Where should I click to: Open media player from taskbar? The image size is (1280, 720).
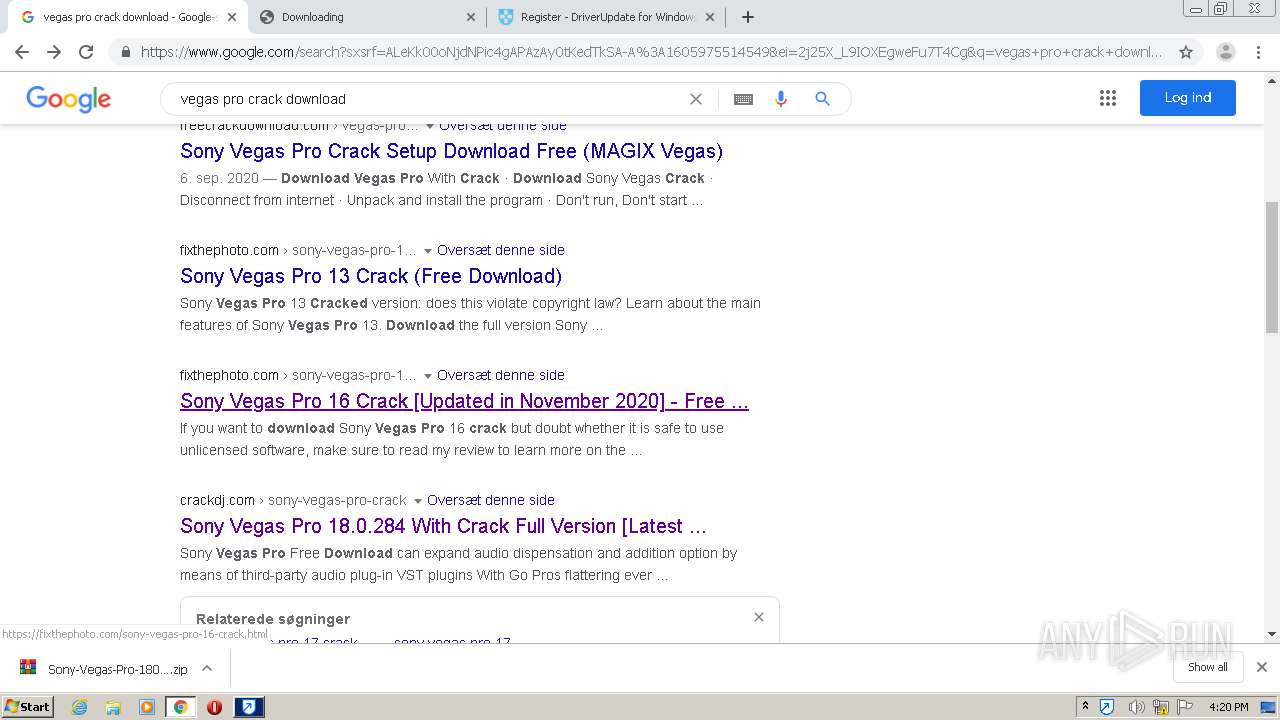click(147, 707)
